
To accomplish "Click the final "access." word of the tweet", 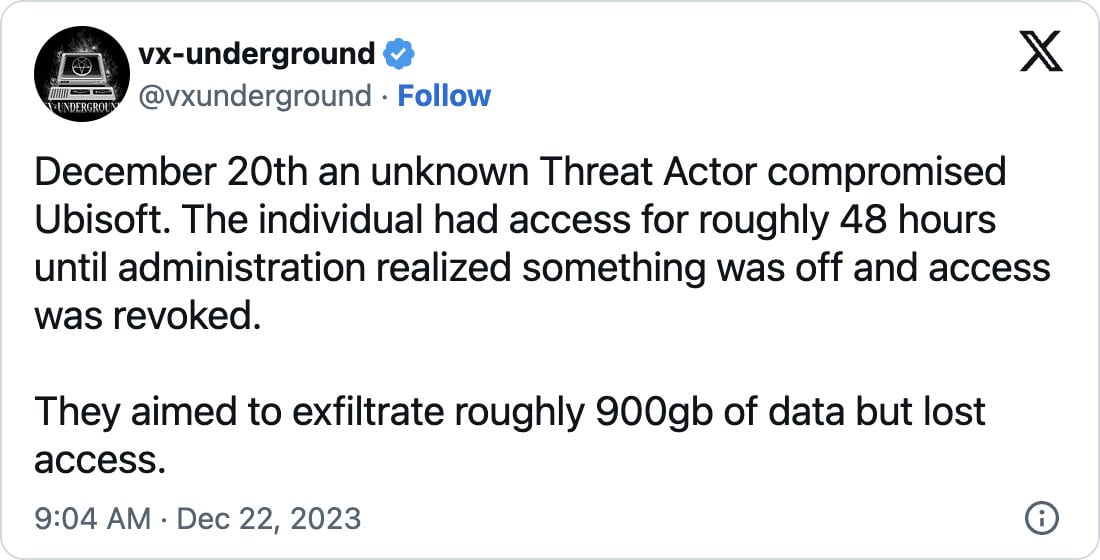I will tap(98, 460).
